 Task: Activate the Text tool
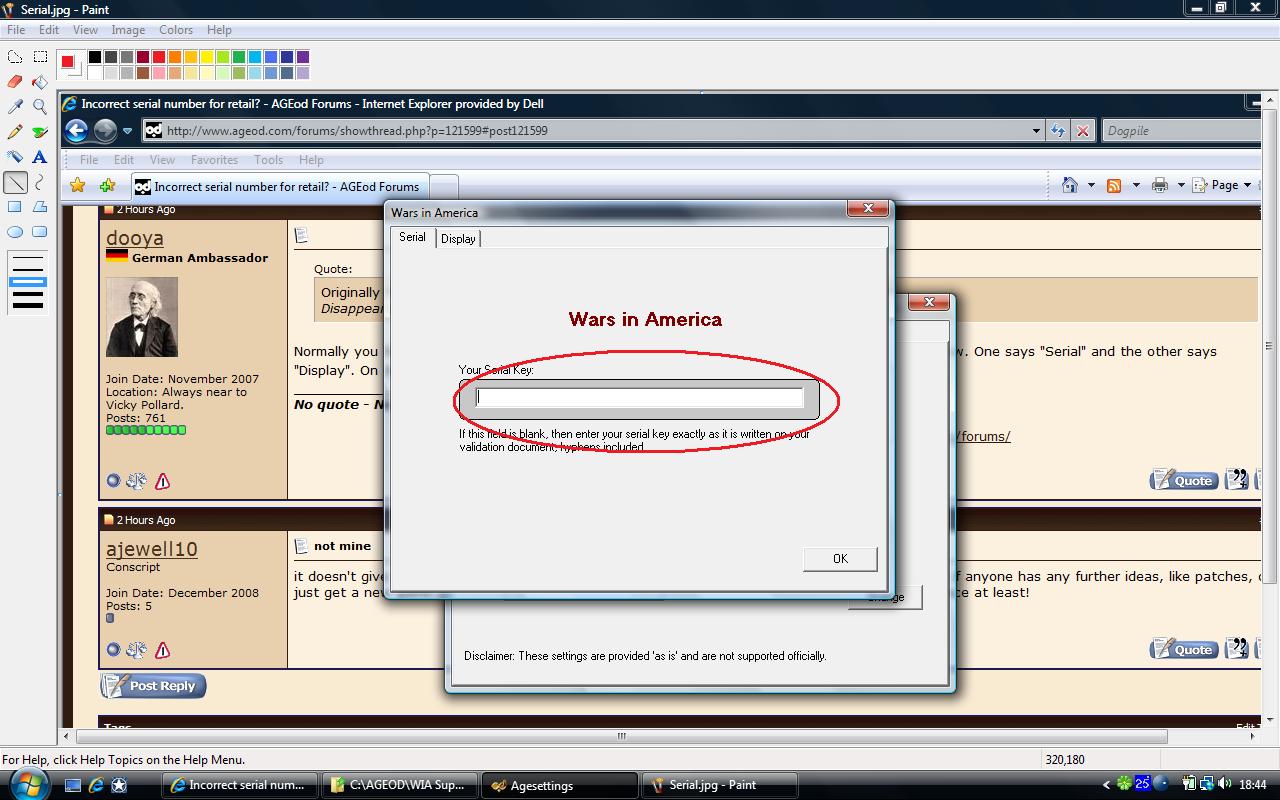(40, 157)
